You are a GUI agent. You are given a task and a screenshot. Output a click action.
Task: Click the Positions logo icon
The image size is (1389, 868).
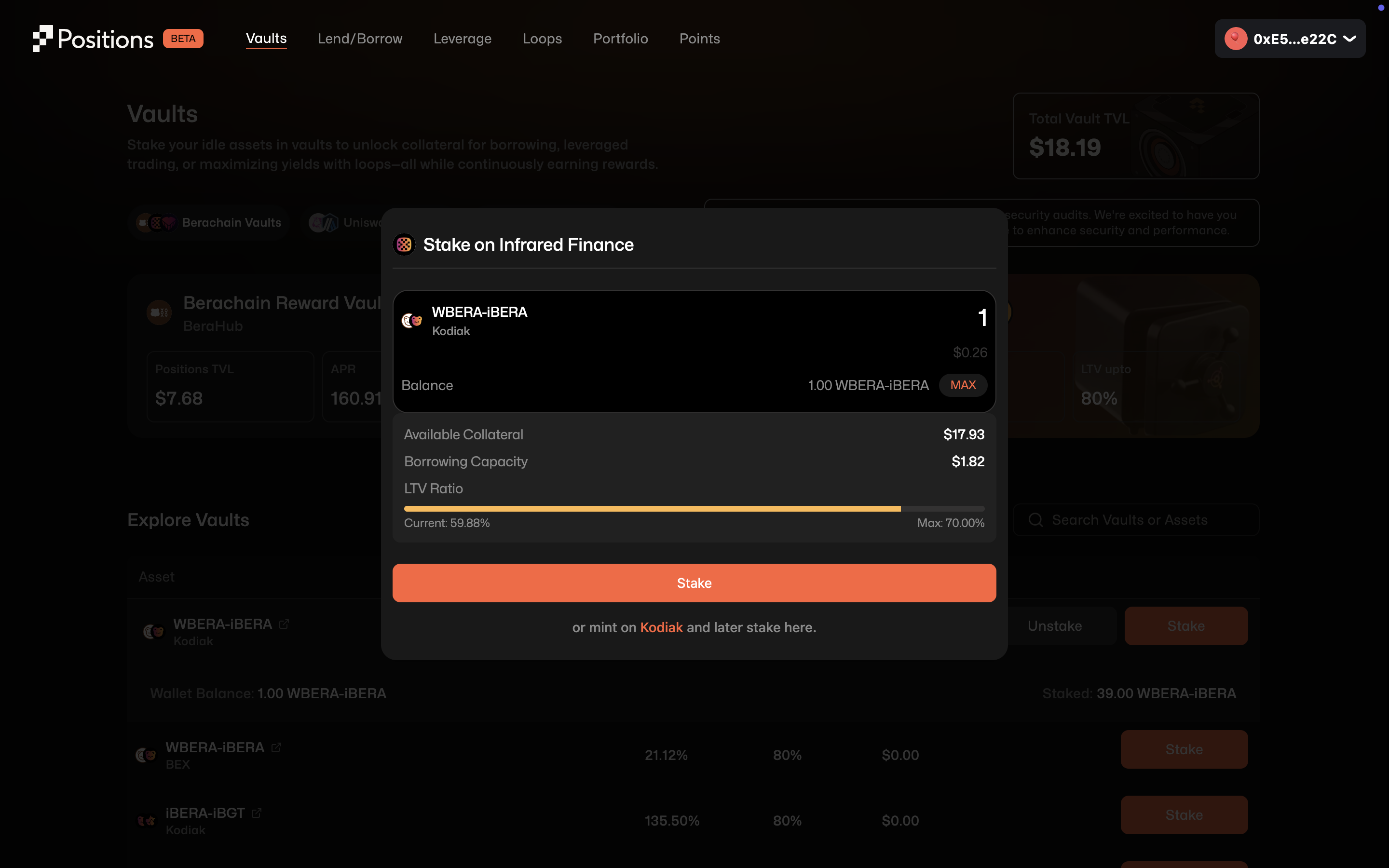click(42, 39)
